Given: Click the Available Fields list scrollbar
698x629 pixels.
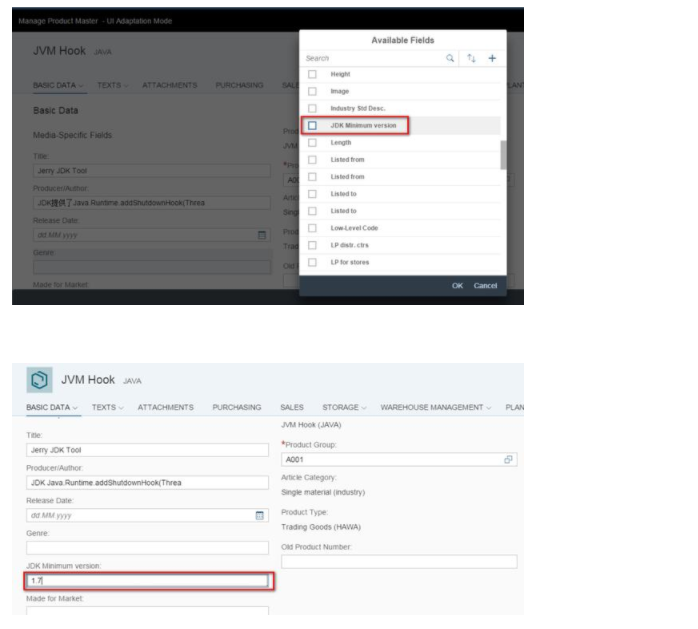Looking at the screenshot, I should pyautogui.click(x=503, y=155).
